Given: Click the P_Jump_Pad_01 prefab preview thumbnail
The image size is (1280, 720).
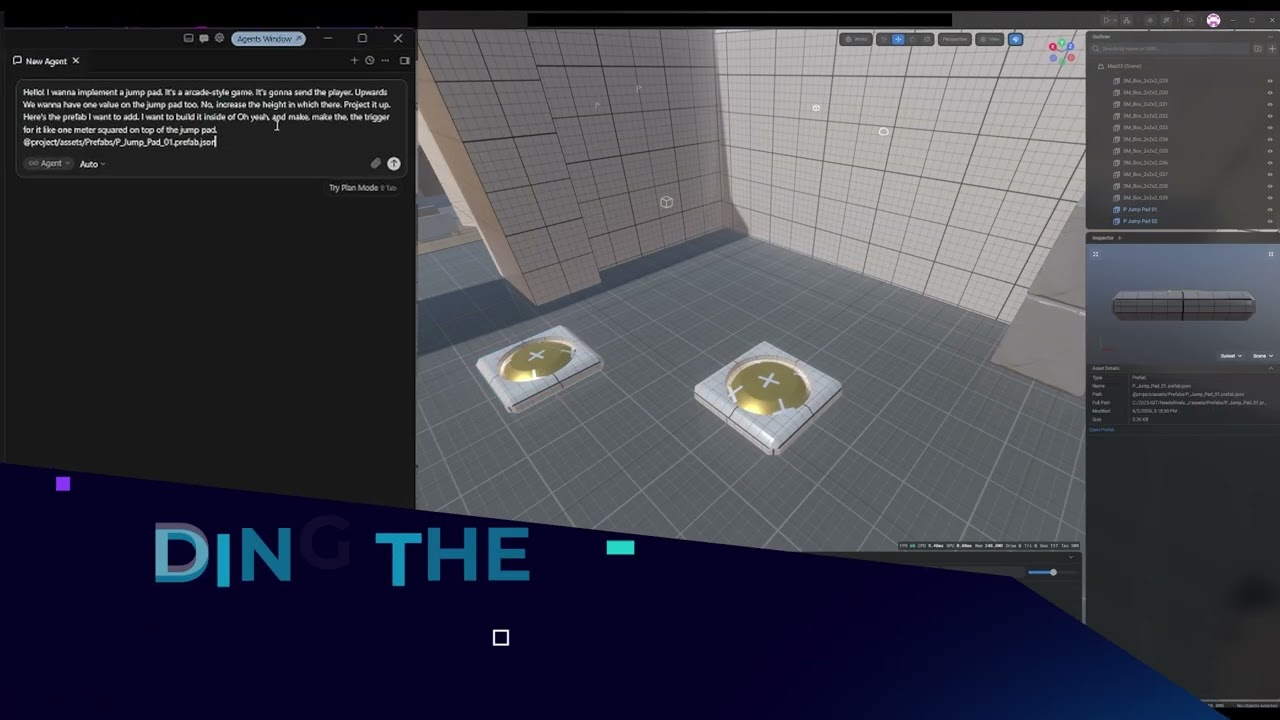Looking at the screenshot, I should coord(1183,305).
